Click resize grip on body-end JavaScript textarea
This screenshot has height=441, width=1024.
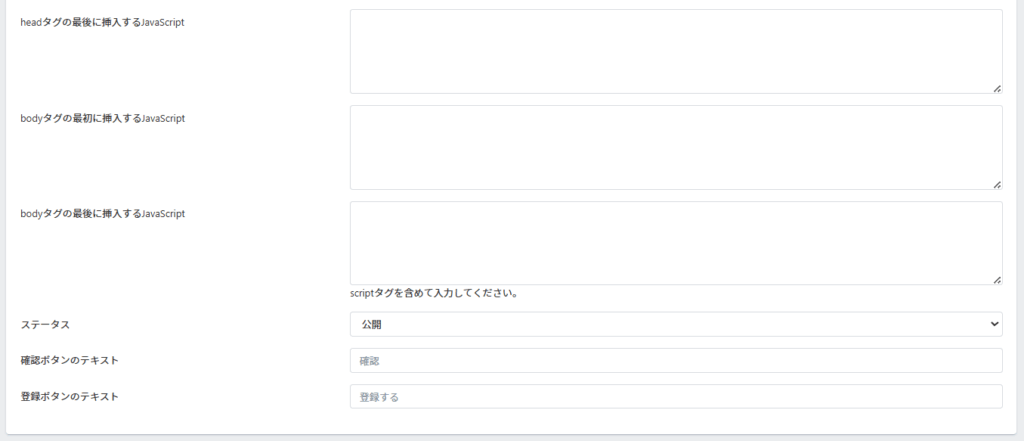tap(997, 280)
